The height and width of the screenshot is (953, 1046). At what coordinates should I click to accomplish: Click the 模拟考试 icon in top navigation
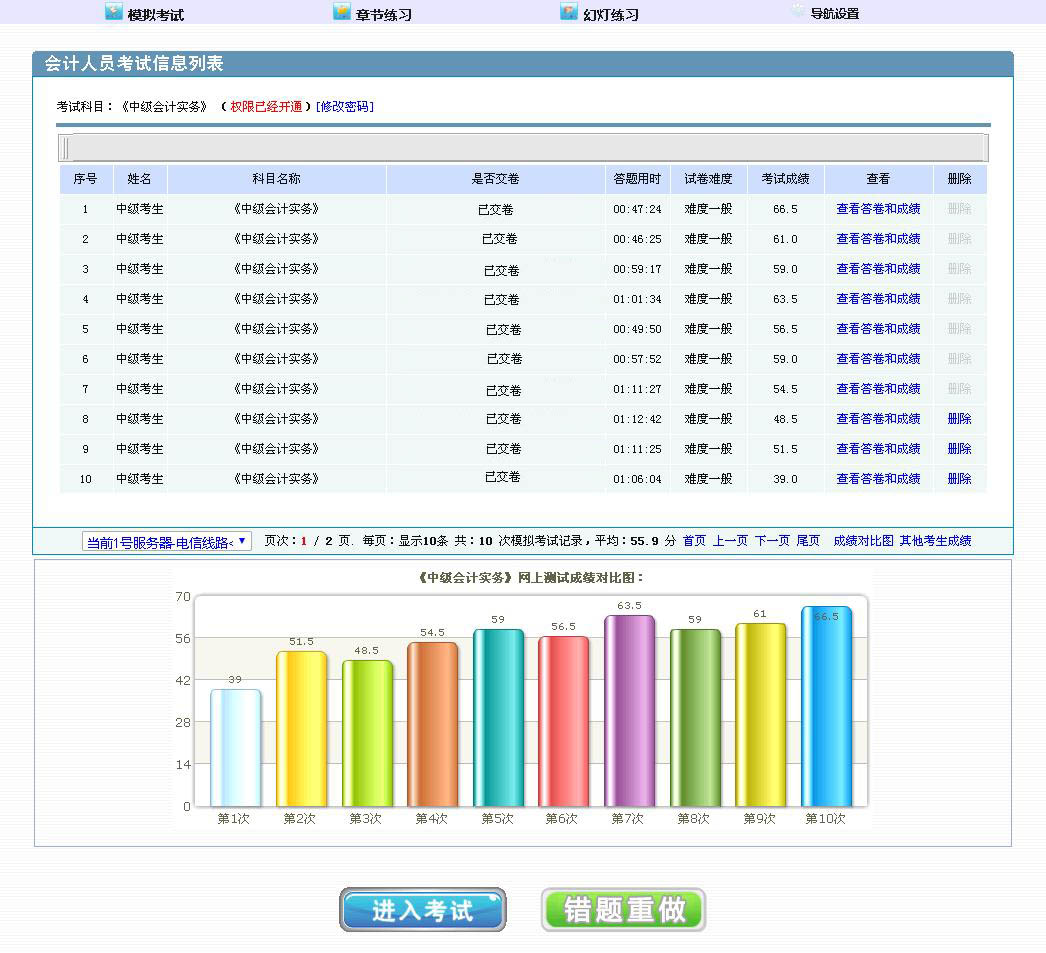[x=113, y=13]
